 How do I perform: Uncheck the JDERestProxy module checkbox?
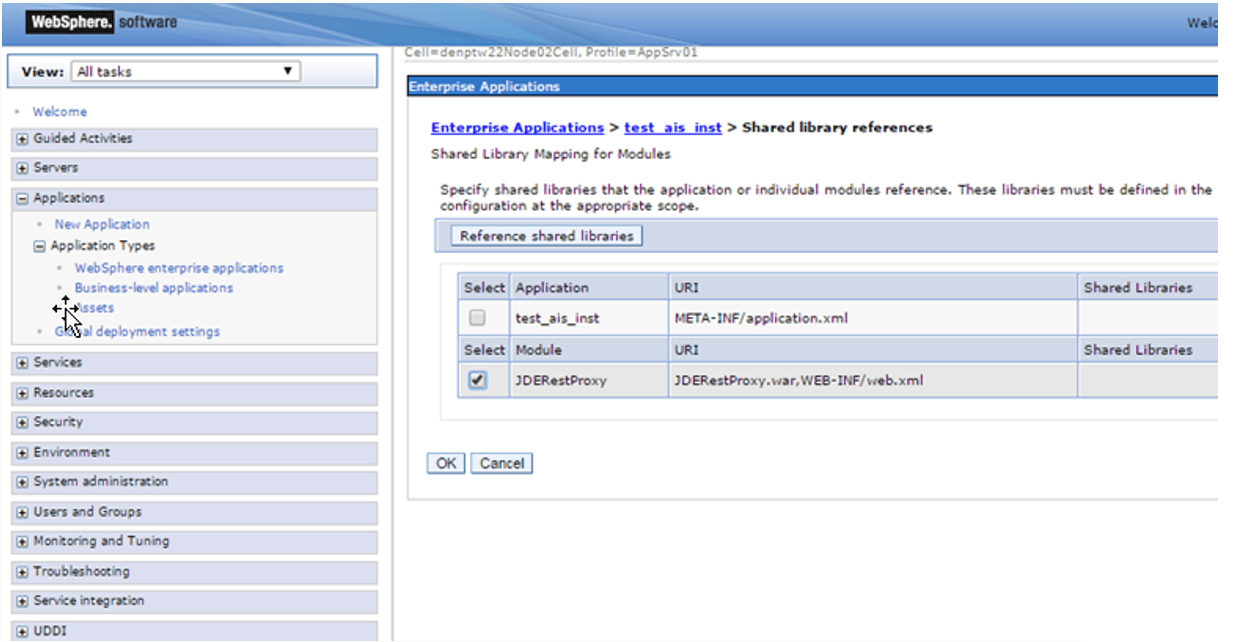click(x=478, y=380)
